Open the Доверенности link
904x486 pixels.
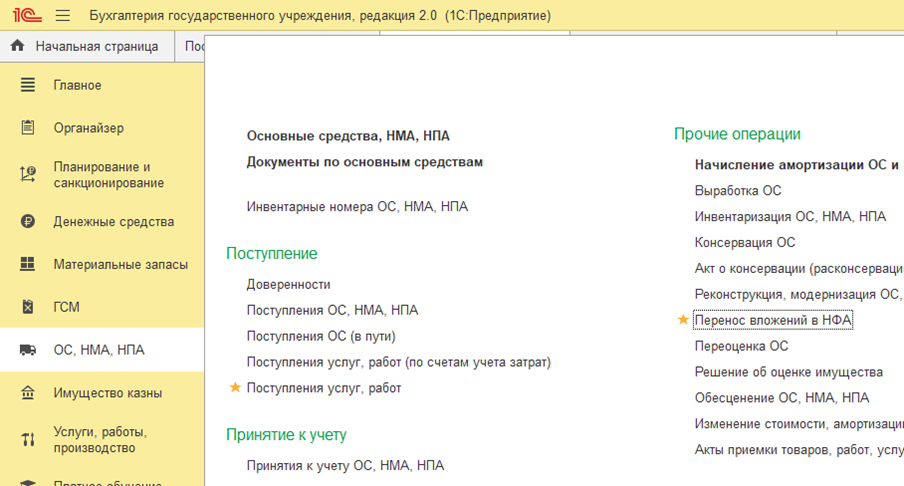[x=289, y=284]
